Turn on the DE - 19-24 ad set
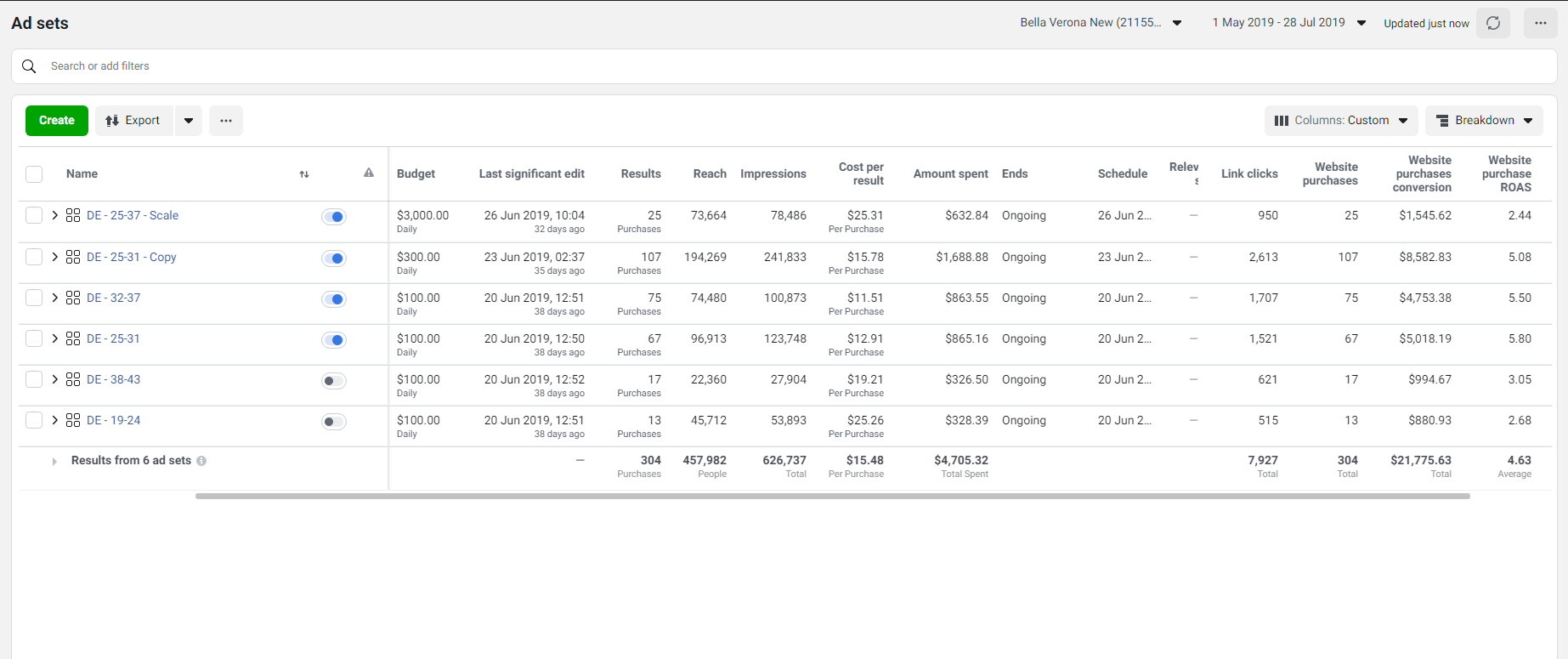 tap(334, 422)
